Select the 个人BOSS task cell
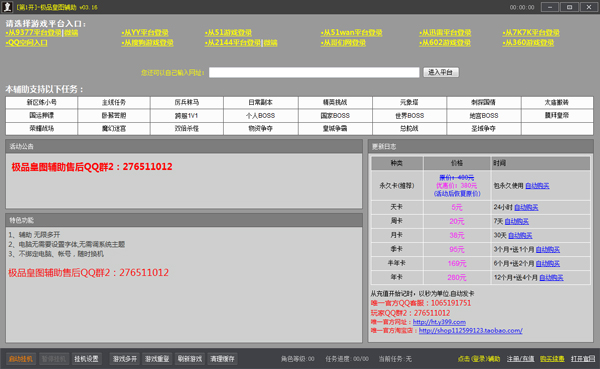Screen dimensions: 600x369 point(261,116)
